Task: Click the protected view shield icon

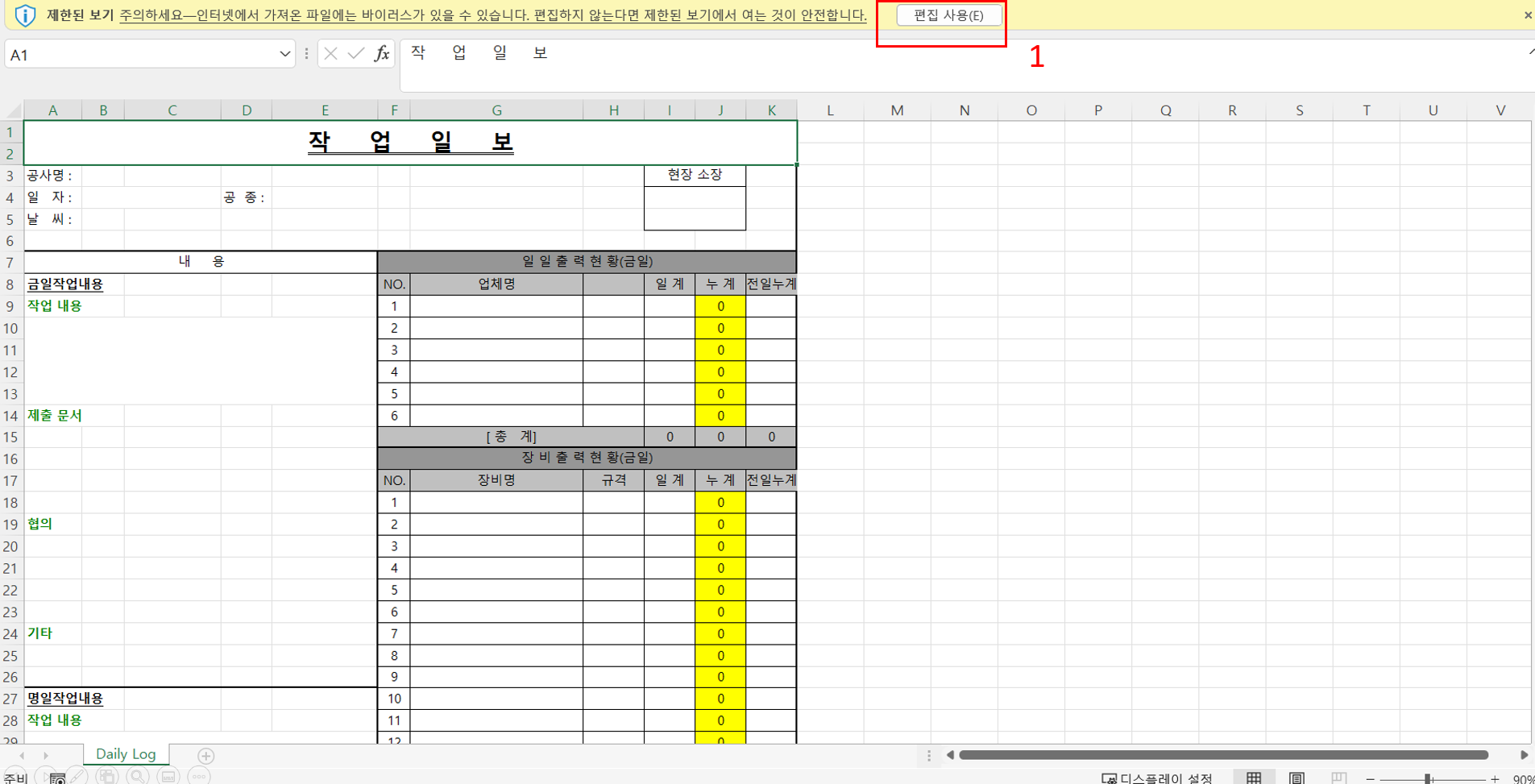Action: [25, 15]
